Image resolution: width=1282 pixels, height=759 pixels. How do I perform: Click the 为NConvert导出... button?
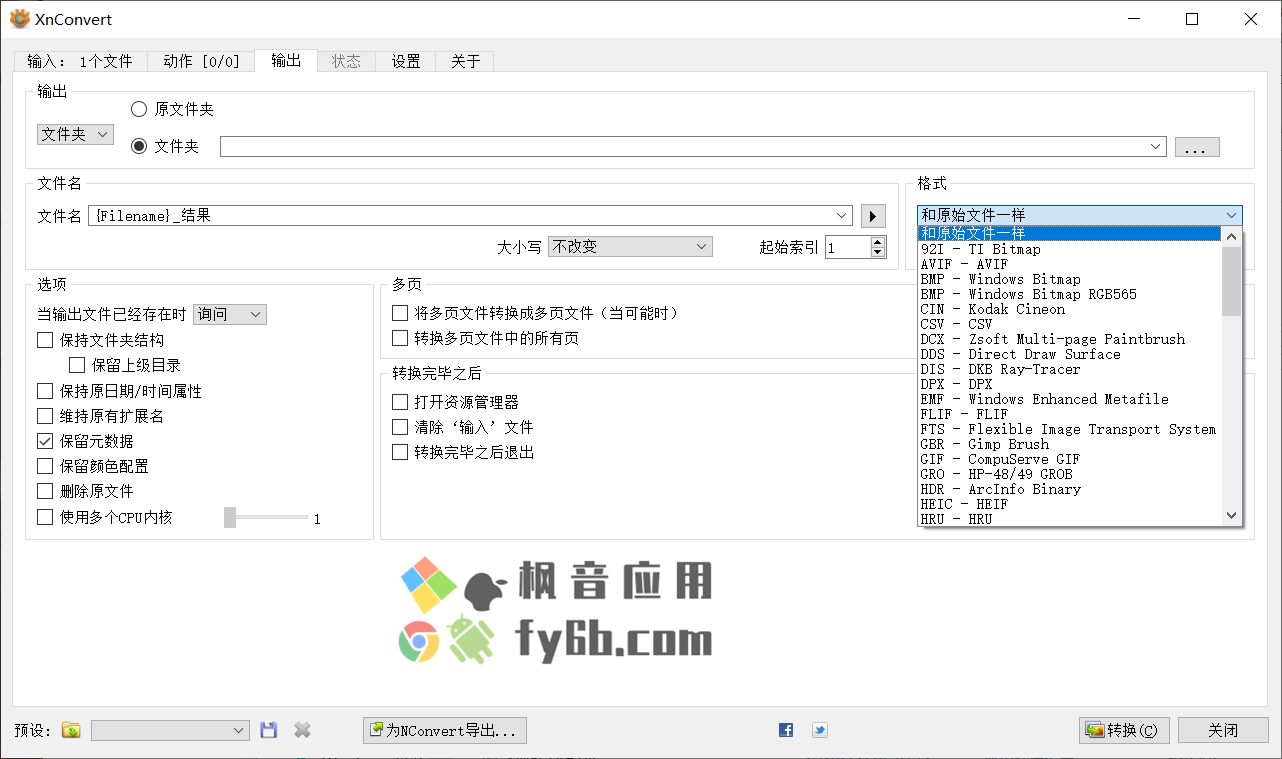pos(445,730)
